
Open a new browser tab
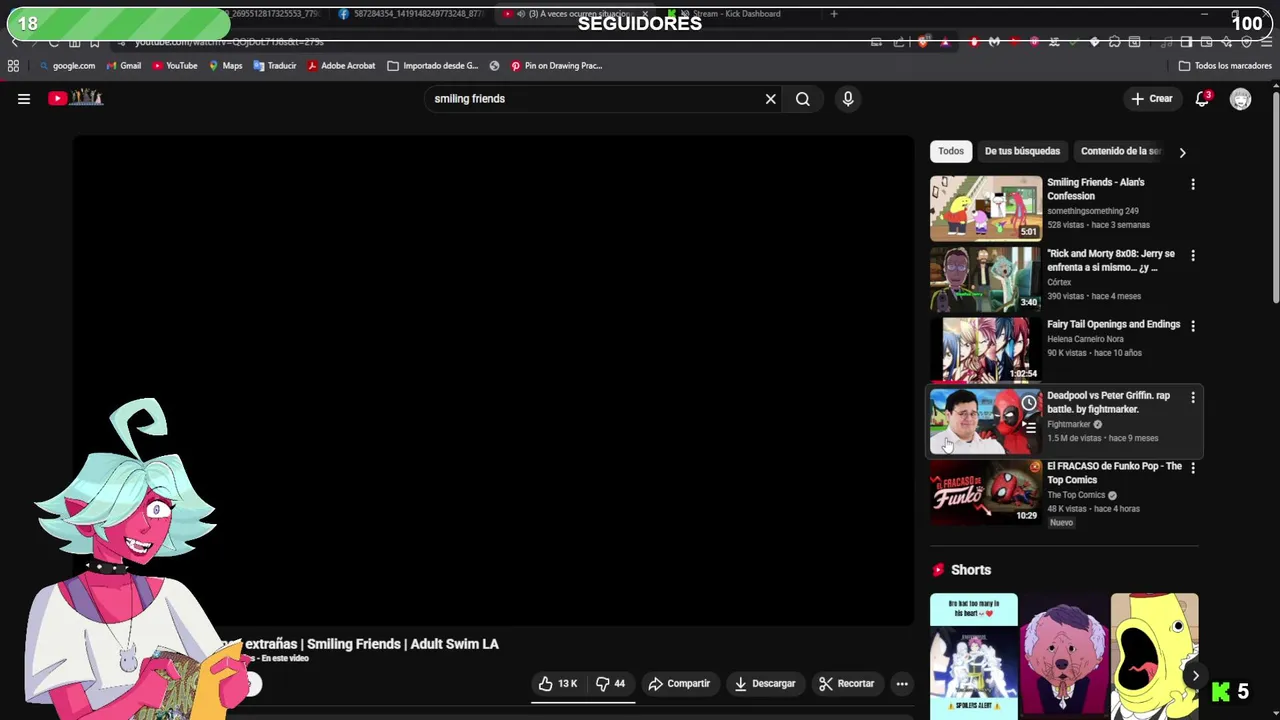pyautogui.click(x=834, y=14)
